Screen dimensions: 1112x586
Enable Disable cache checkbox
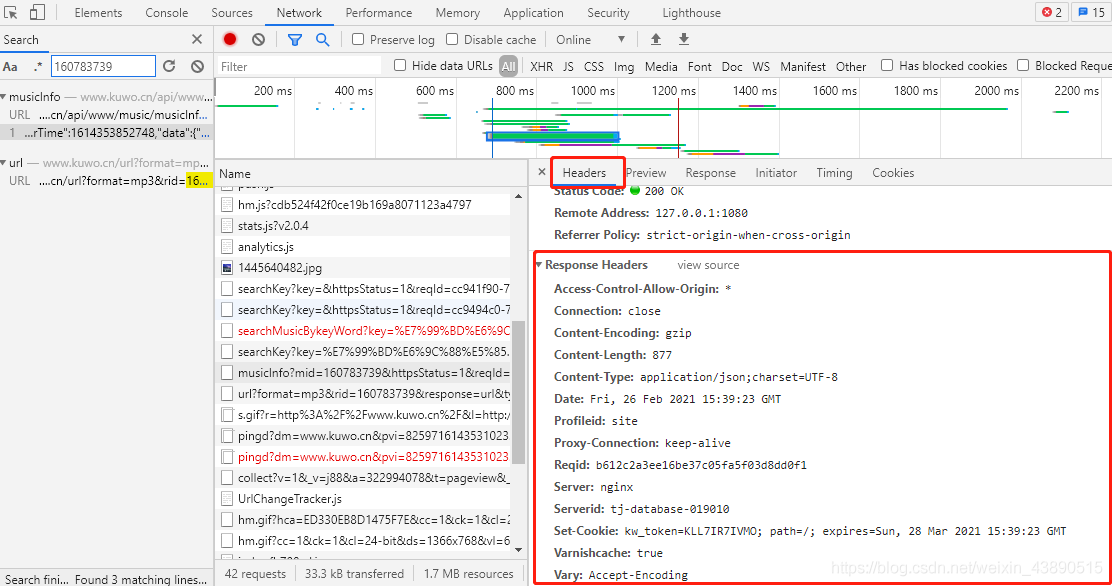(x=452, y=40)
